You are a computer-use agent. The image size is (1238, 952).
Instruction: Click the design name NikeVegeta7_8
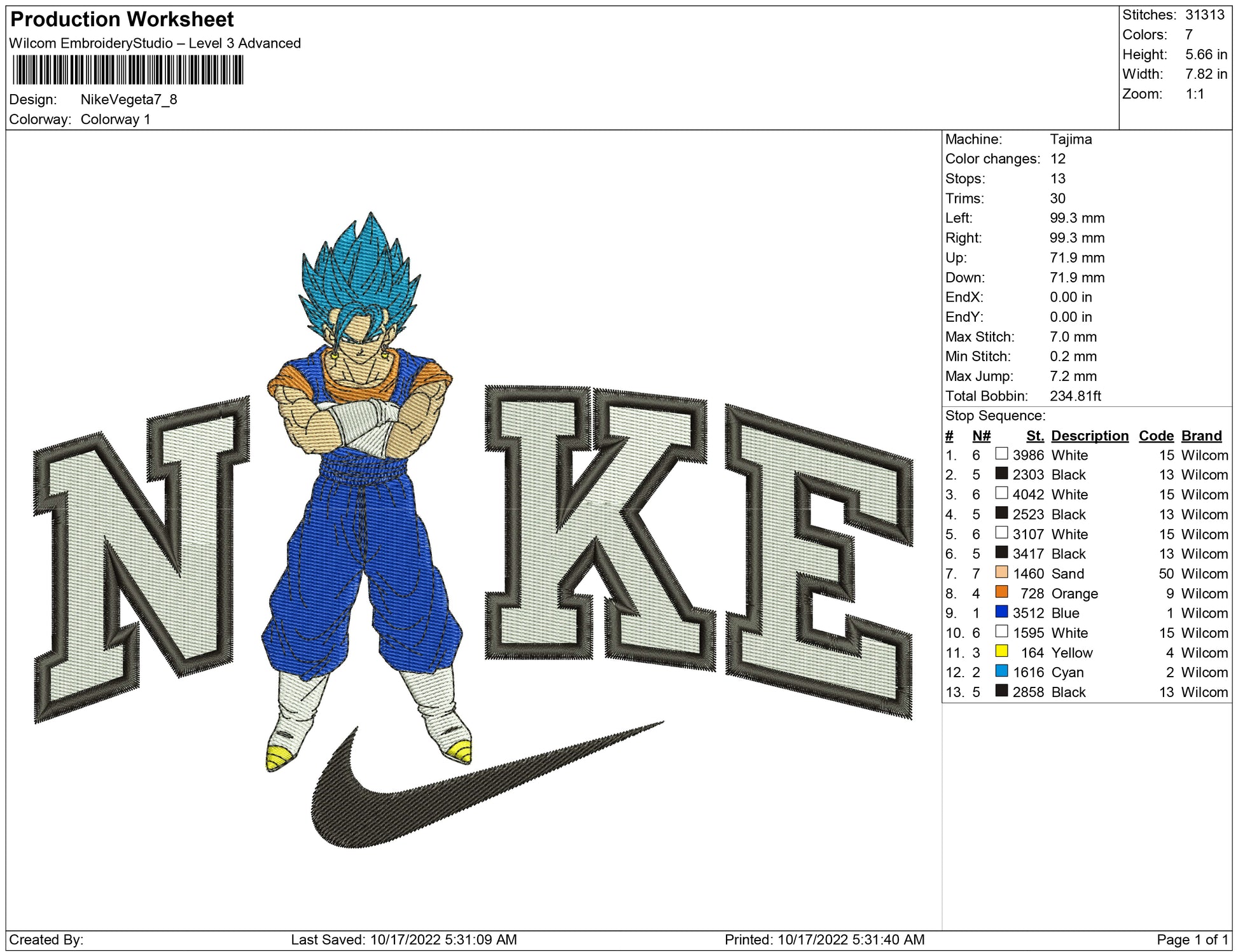pyautogui.click(x=129, y=100)
